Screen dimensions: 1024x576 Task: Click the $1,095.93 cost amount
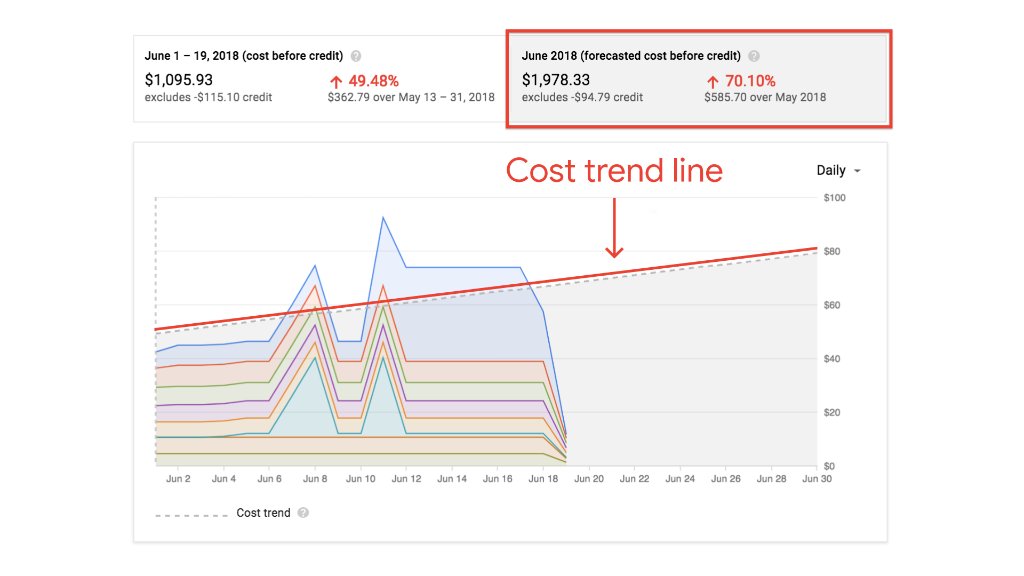tap(179, 80)
